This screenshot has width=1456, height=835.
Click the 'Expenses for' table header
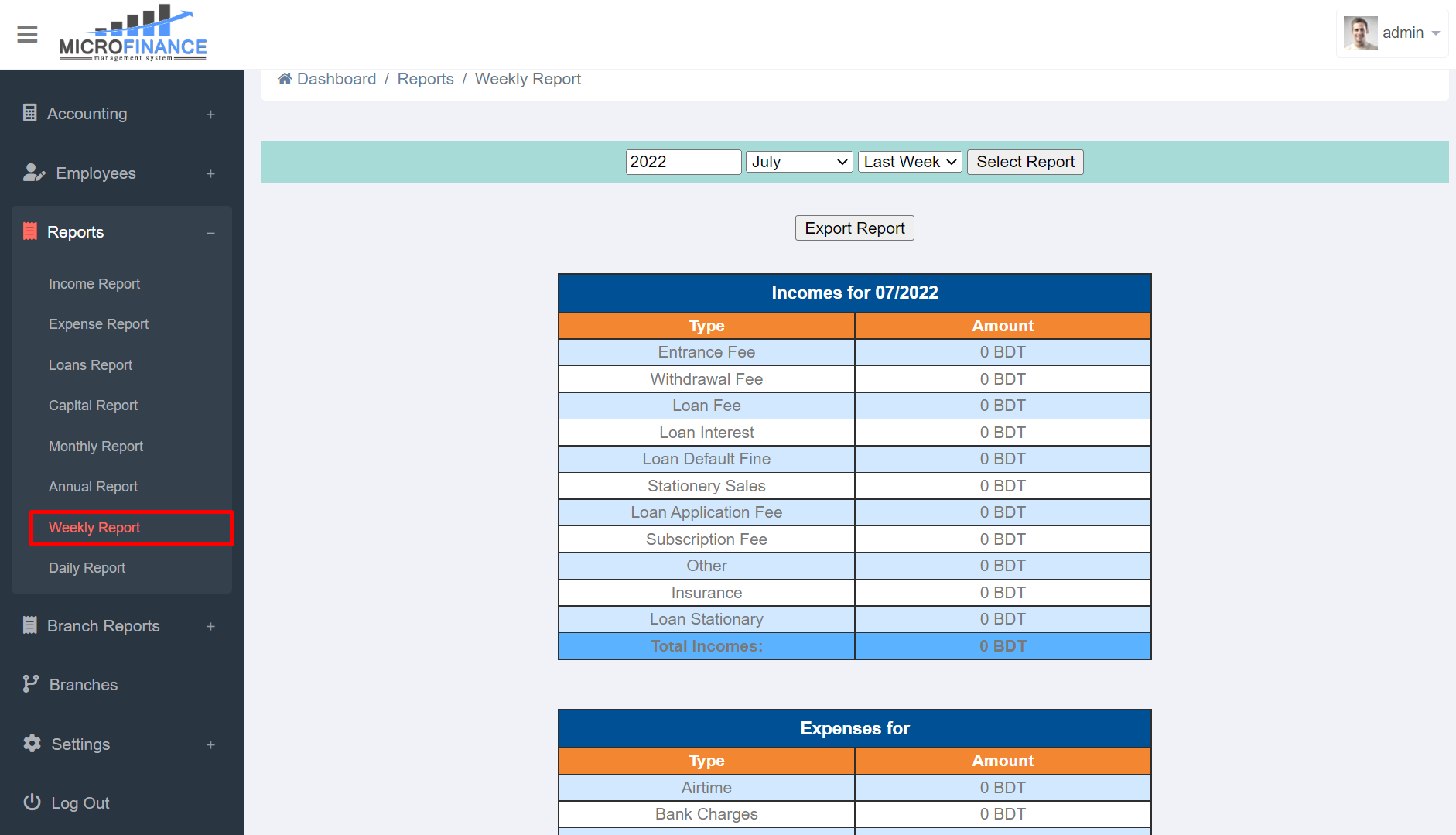coord(854,728)
